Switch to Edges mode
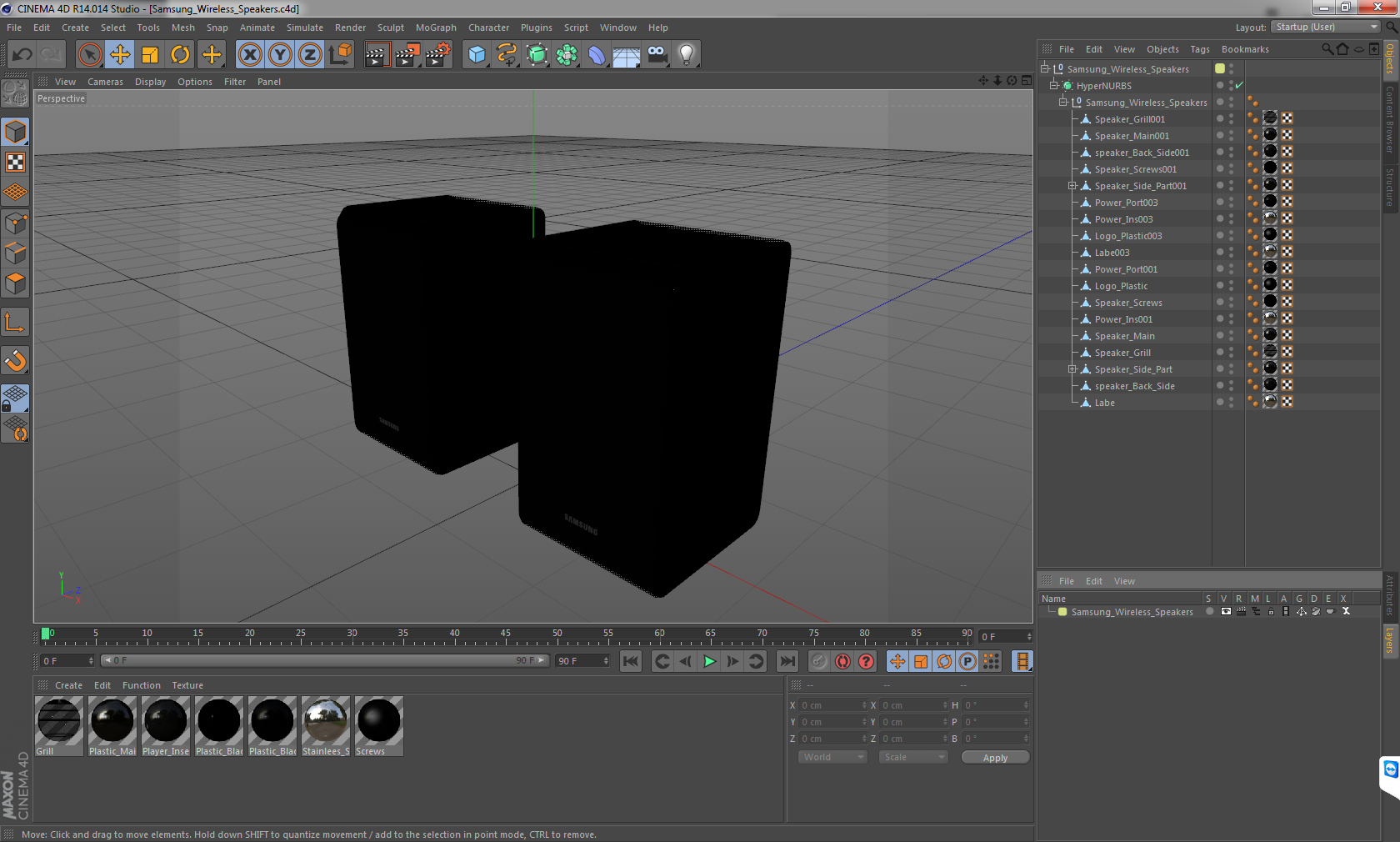This screenshot has height=842, width=1400. (x=15, y=253)
